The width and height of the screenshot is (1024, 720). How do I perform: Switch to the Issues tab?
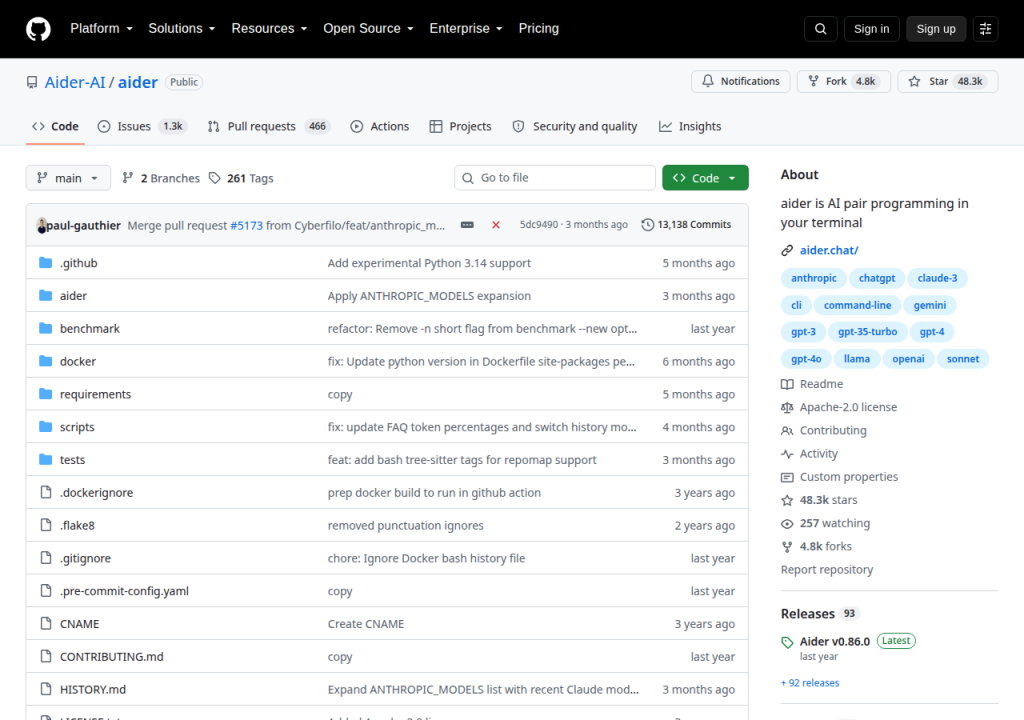142,127
